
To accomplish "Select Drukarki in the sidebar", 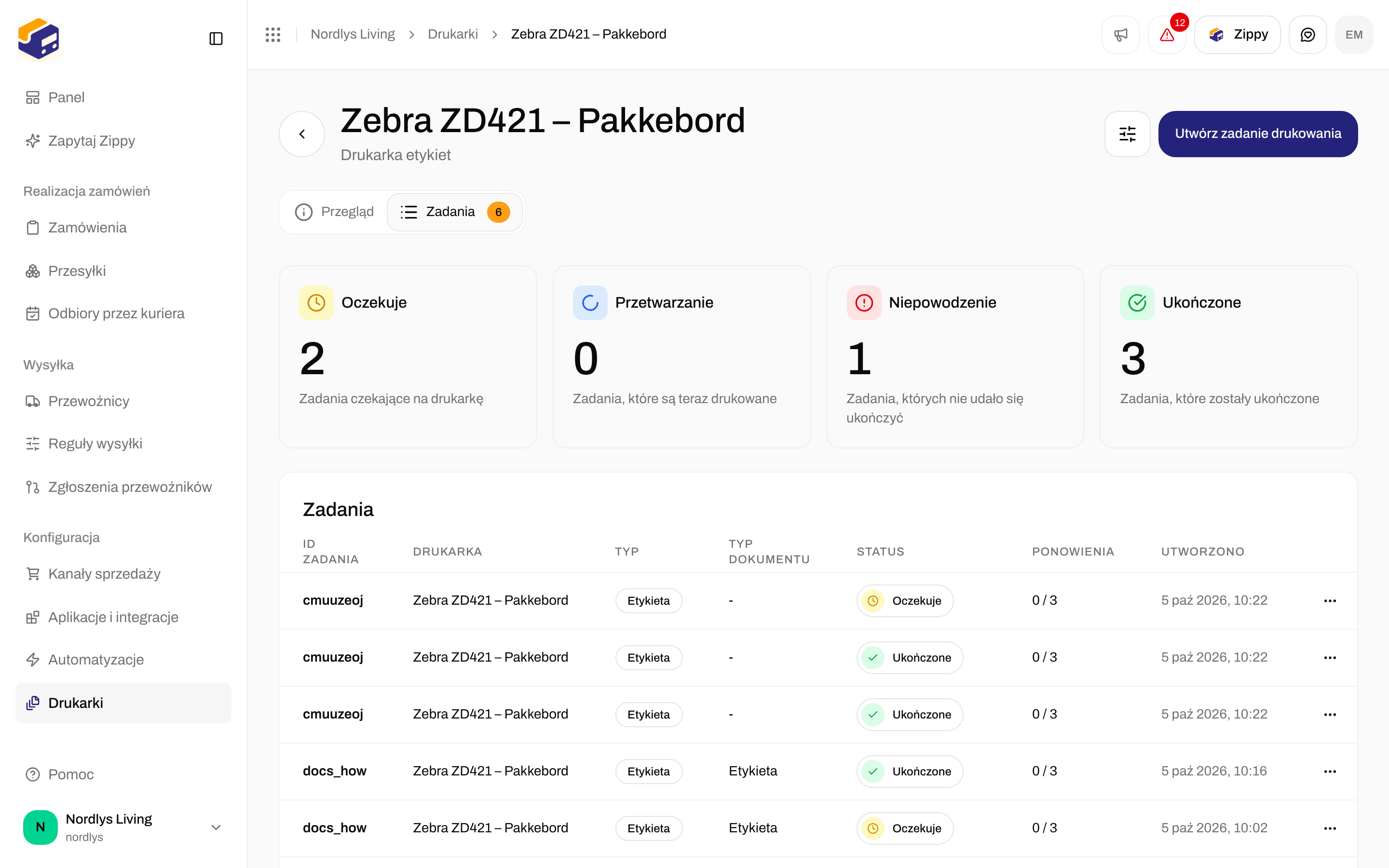I will (123, 703).
